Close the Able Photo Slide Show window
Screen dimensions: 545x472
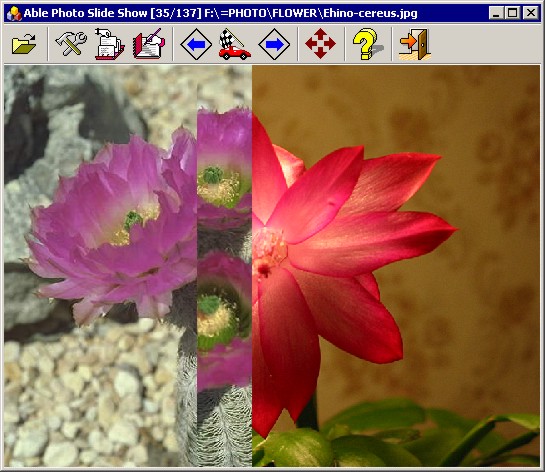click(x=531, y=13)
